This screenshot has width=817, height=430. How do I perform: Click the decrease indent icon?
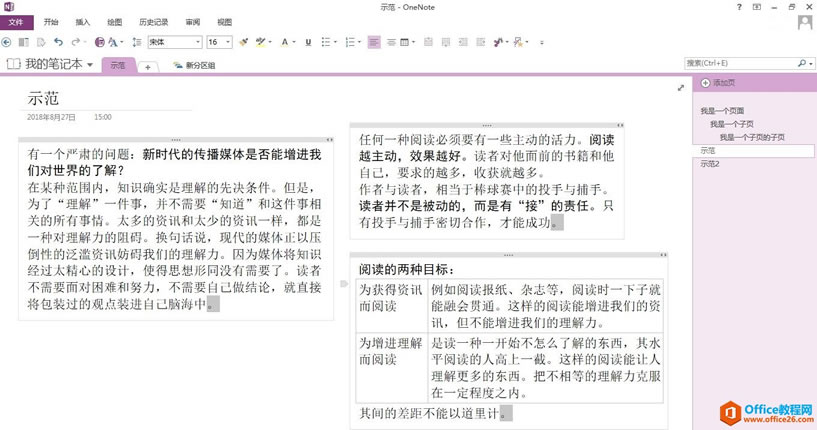pyautogui.click(x=463, y=42)
